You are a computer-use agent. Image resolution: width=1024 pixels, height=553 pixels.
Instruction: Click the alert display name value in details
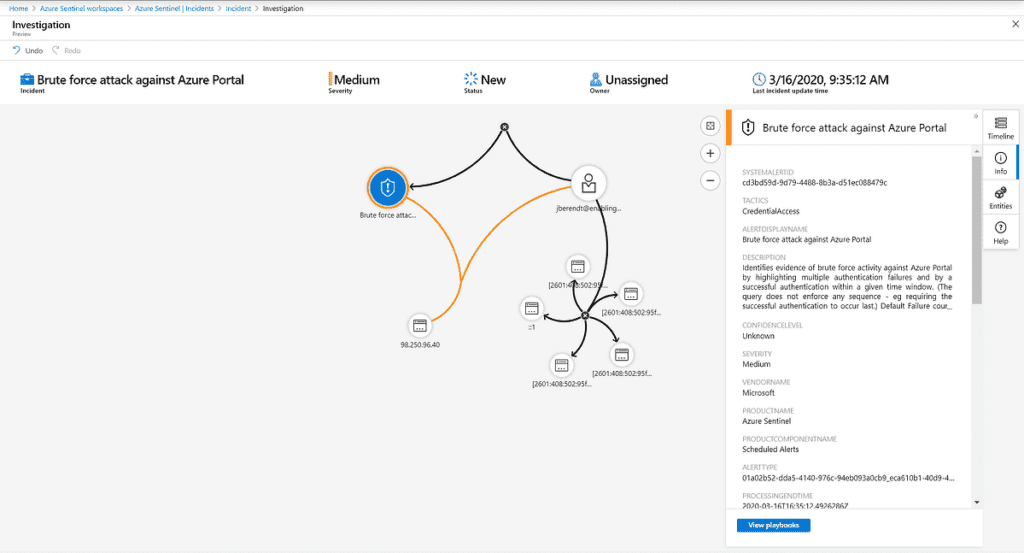pos(807,240)
